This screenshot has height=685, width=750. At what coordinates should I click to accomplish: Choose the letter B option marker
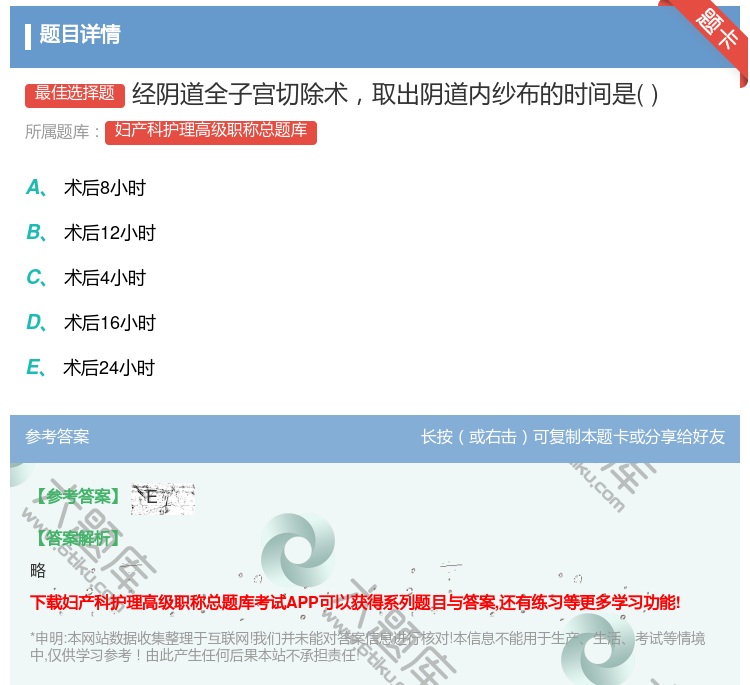click(x=34, y=233)
